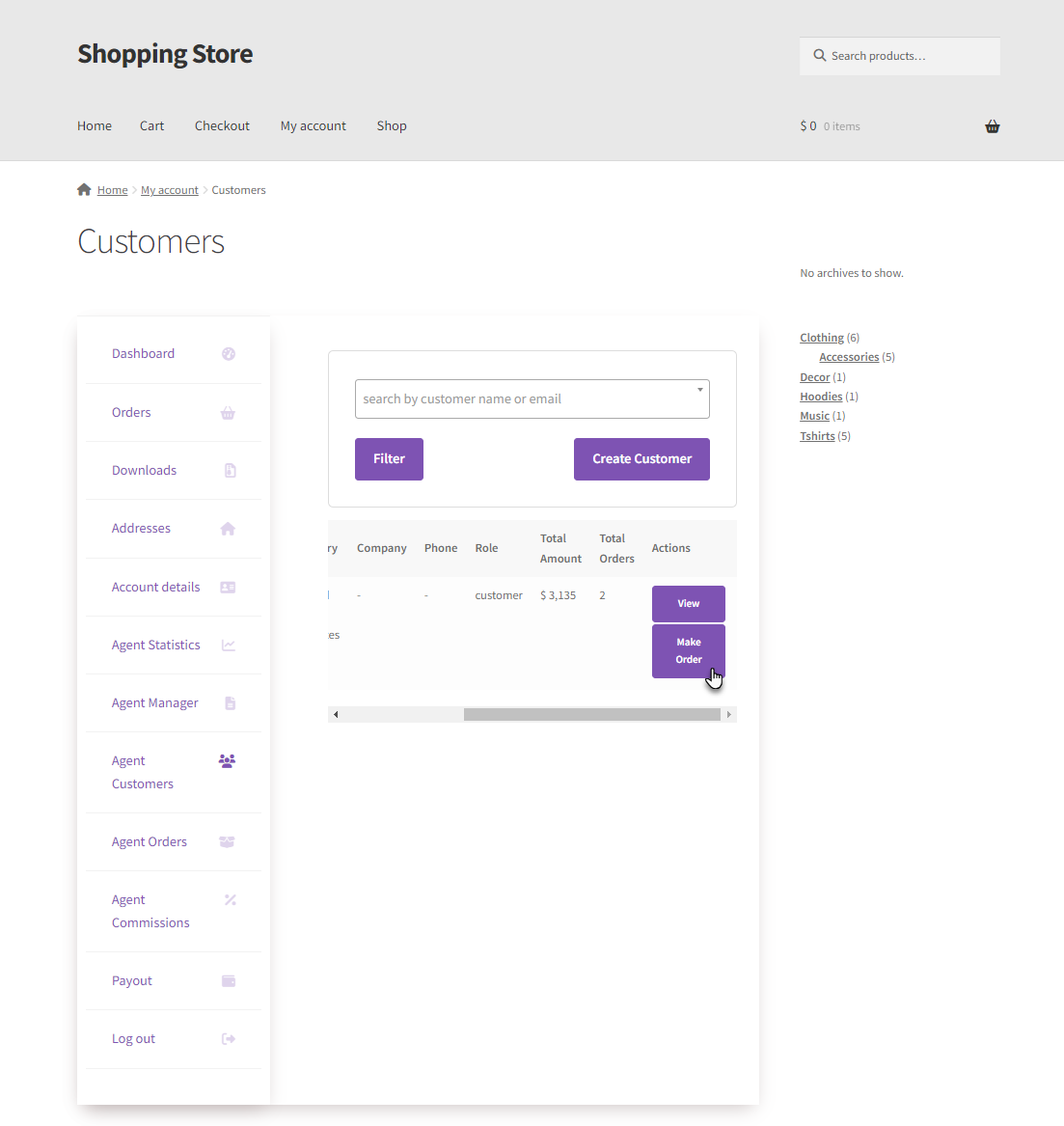Viewport: 1064px width, 1126px height.
Task: Open the Accessories category link
Action: (849, 357)
